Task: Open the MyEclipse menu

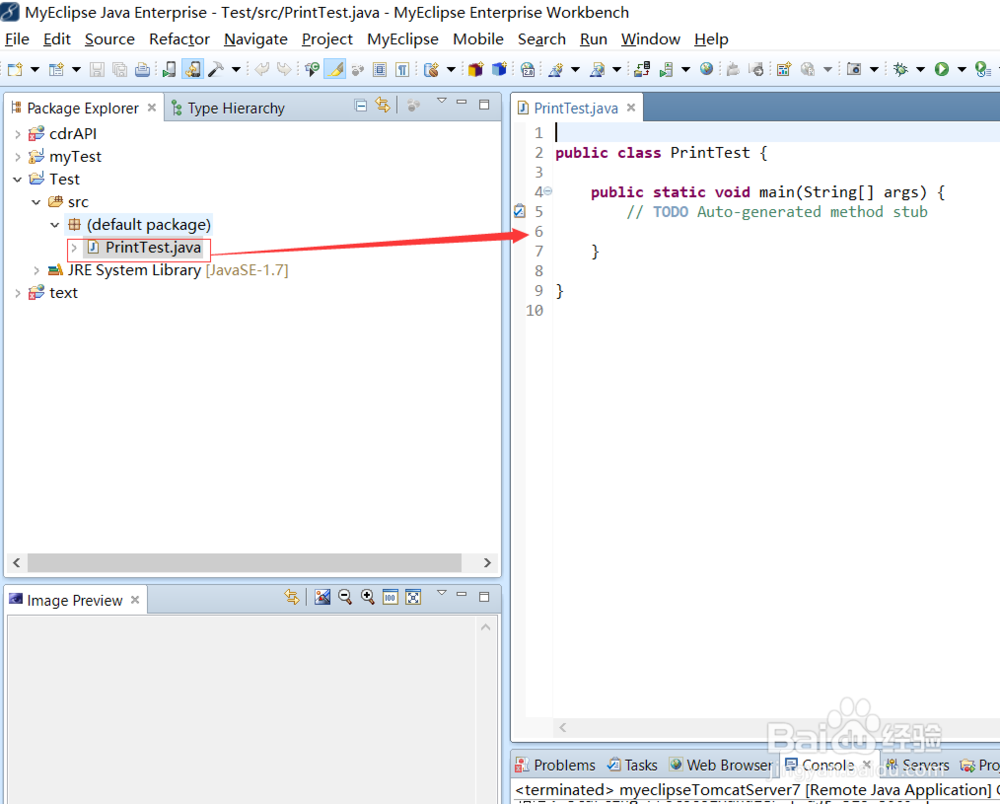Action: pos(402,39)
